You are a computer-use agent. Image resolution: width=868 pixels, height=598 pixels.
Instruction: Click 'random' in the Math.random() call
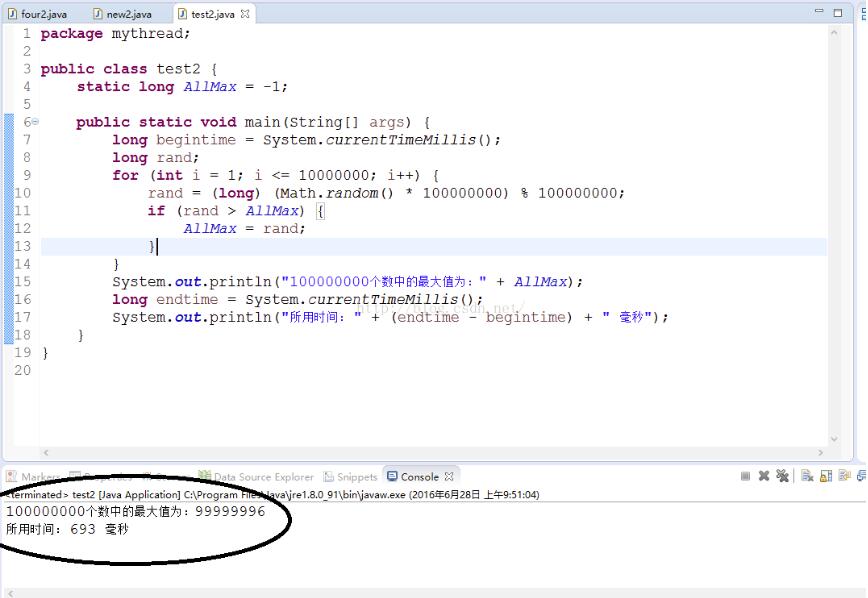(x=352, y=193)
